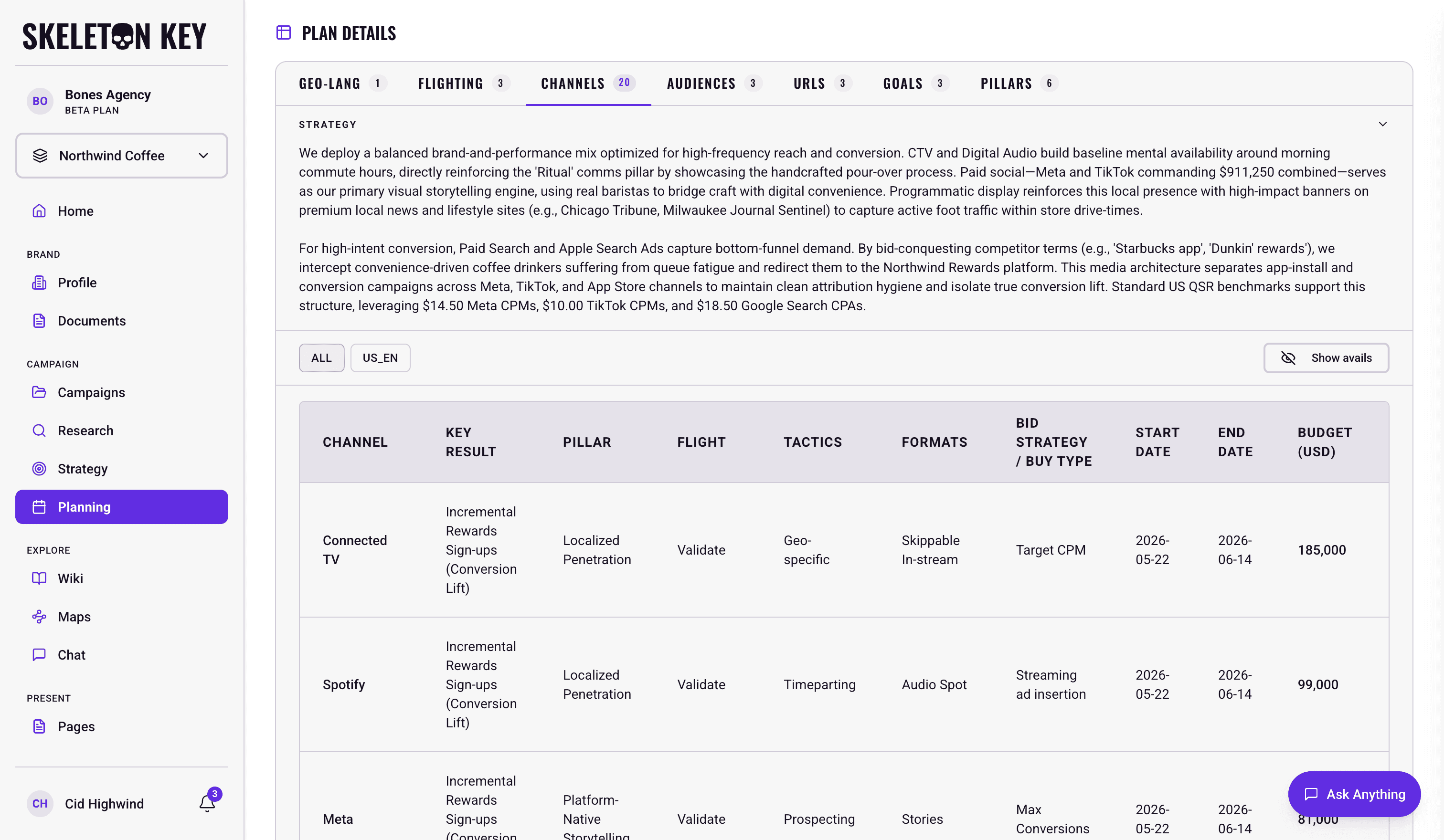Select the US_EN filter chip
This screenshot has width=1444, height=840.
(x=381, y=358)
